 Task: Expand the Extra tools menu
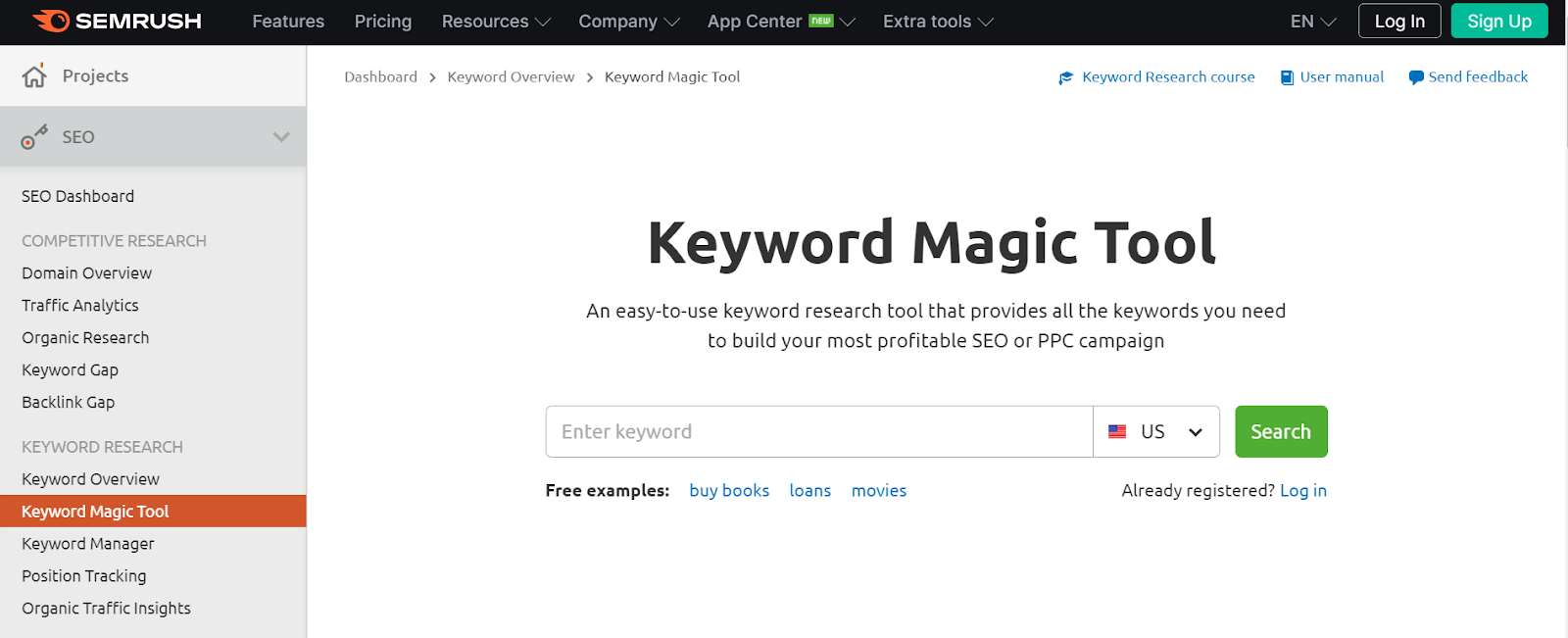tap(938, 22)
